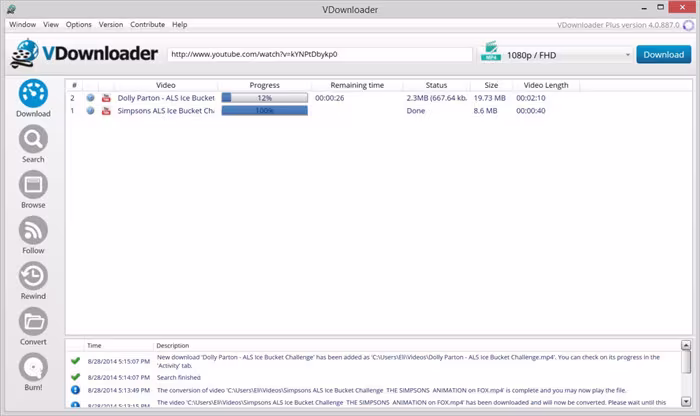Viewport: 700px width, 416px height.
Task: Click the 2.3MB (667.64 kb status cell
Action: 437,98
